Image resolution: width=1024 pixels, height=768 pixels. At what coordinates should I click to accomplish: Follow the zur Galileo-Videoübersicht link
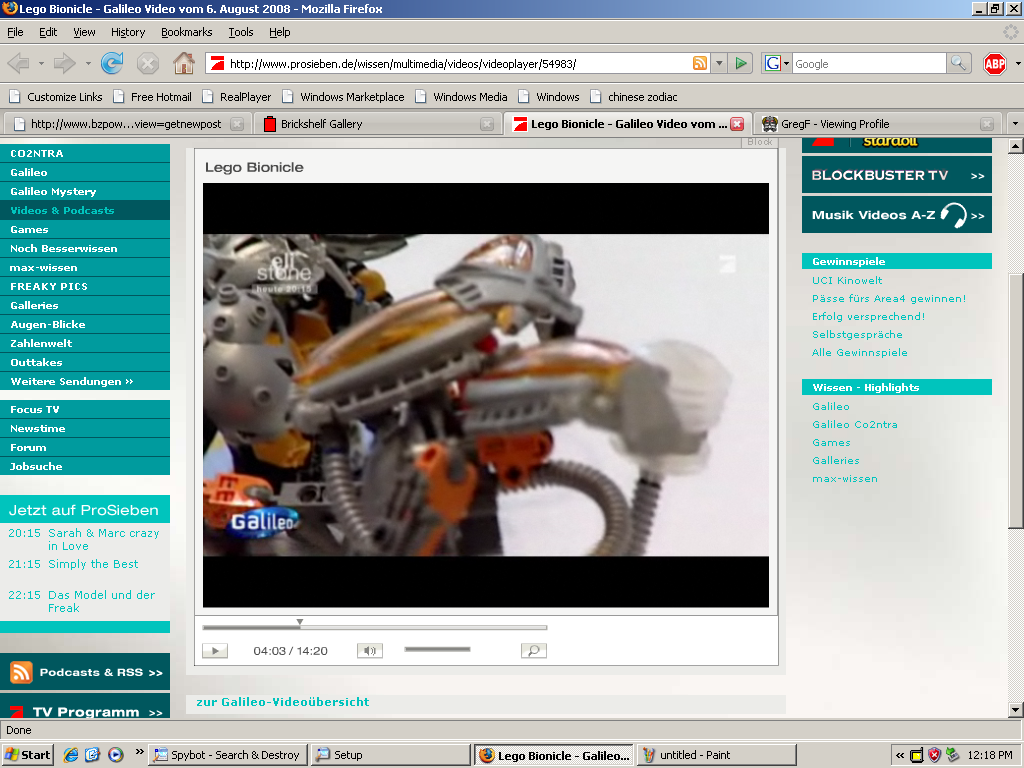(283, 702)
